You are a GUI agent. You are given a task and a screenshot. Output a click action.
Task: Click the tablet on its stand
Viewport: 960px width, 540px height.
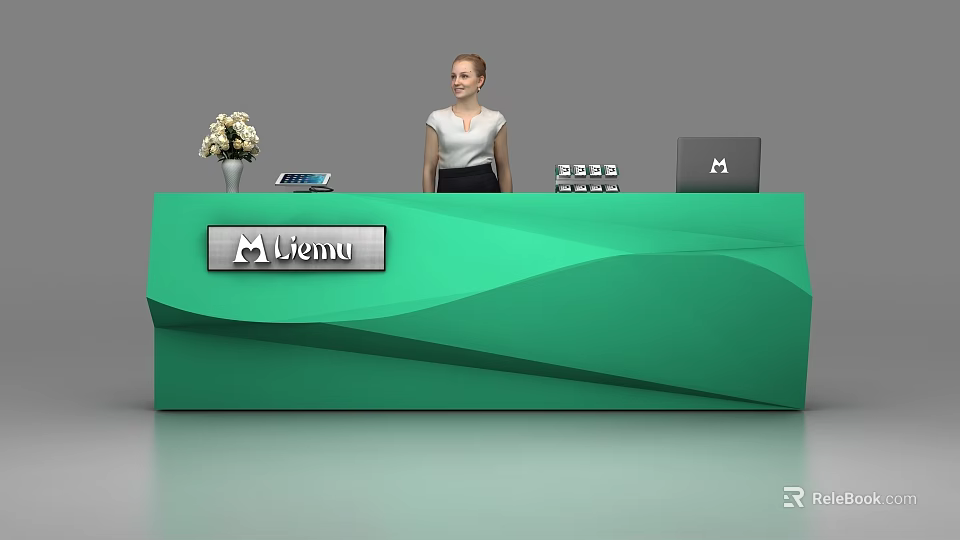pos(304,181)
